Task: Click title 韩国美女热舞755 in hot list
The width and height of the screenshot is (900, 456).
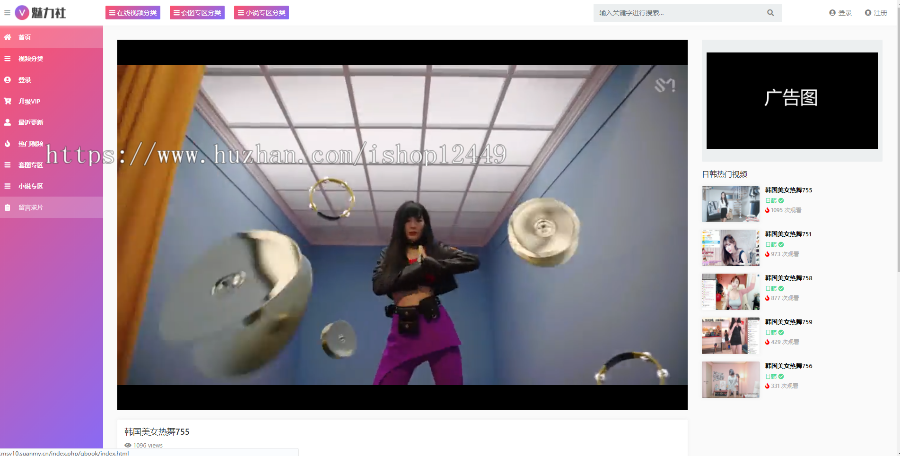Action: 789,190
